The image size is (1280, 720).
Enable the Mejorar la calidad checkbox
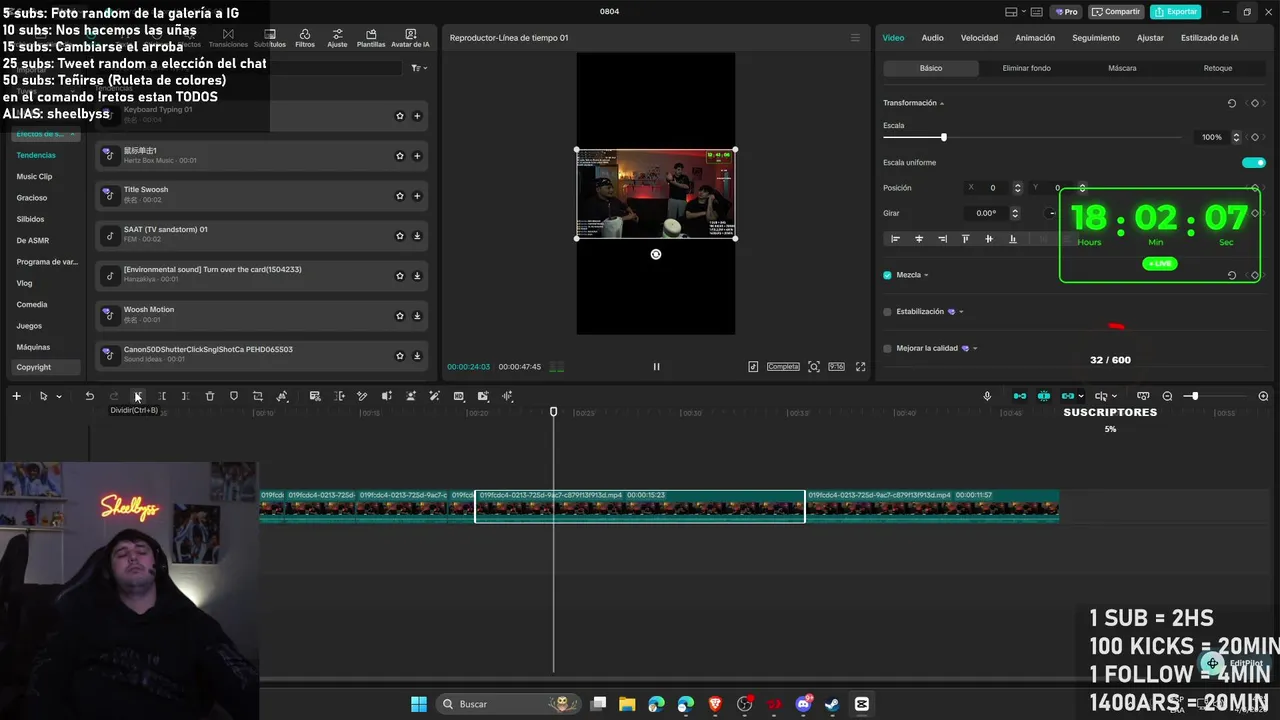click(x=887, y=349)
